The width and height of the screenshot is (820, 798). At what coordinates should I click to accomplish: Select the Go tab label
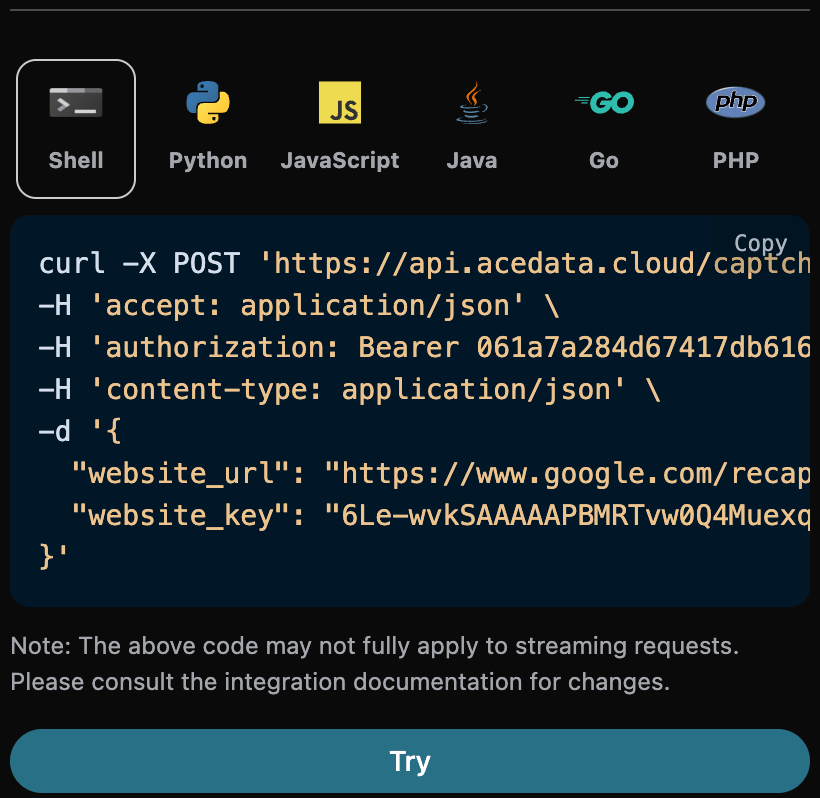[604, 160]
